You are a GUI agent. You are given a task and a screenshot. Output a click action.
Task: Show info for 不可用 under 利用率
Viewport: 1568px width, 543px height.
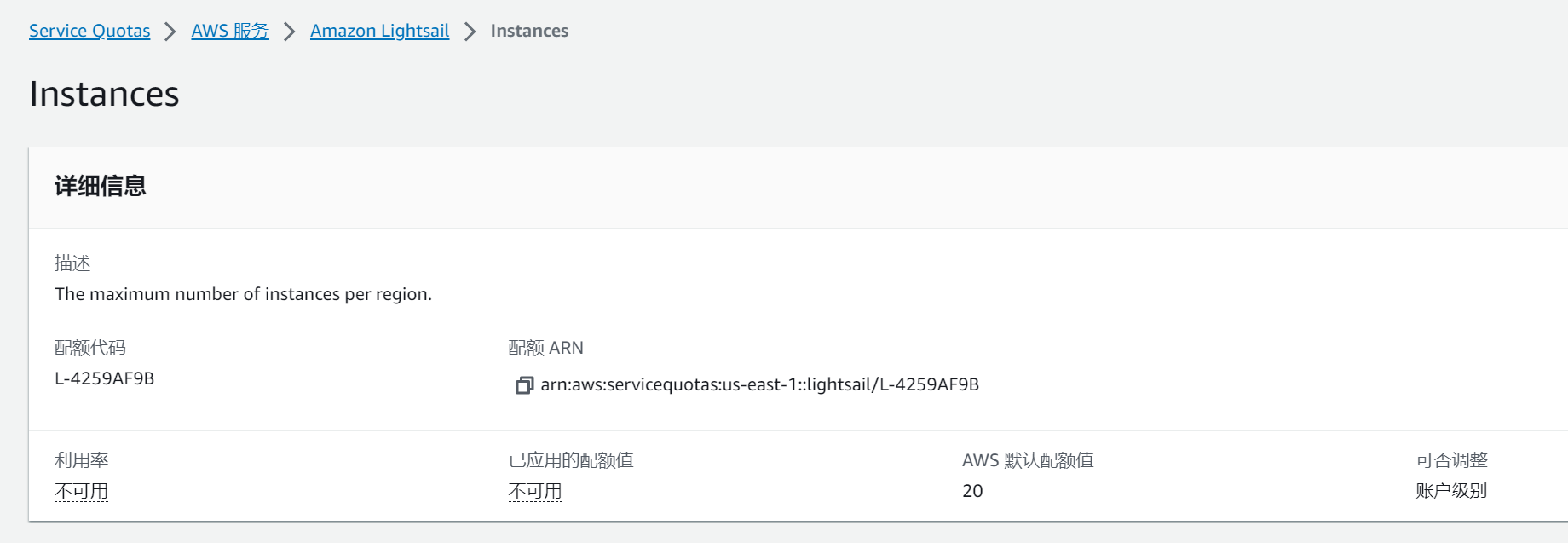point(81,491)
